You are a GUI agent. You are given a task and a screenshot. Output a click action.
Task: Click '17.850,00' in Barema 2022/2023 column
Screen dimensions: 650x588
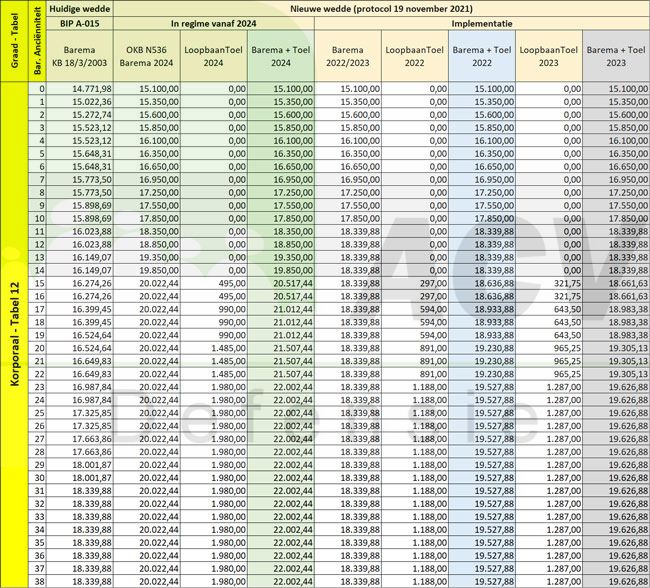click(360, 219)
